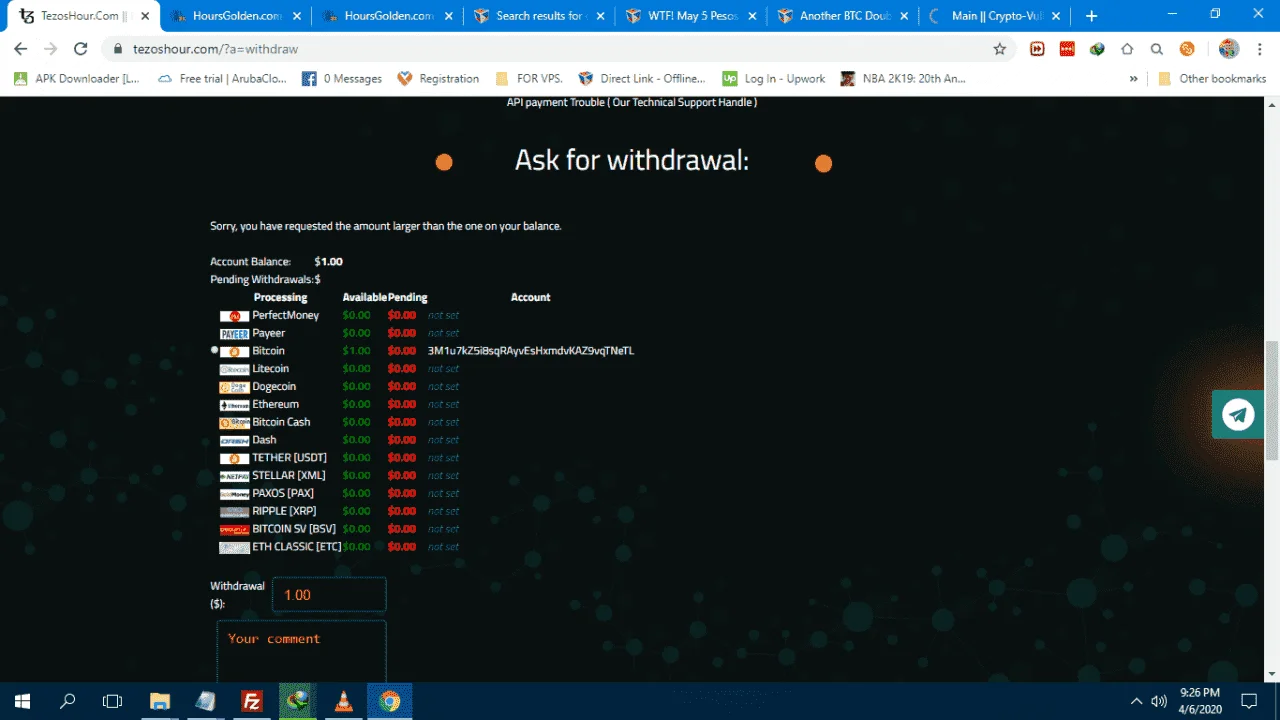Click Dash 'not set' account link
1280x720 pixels.
click(443, 440)
